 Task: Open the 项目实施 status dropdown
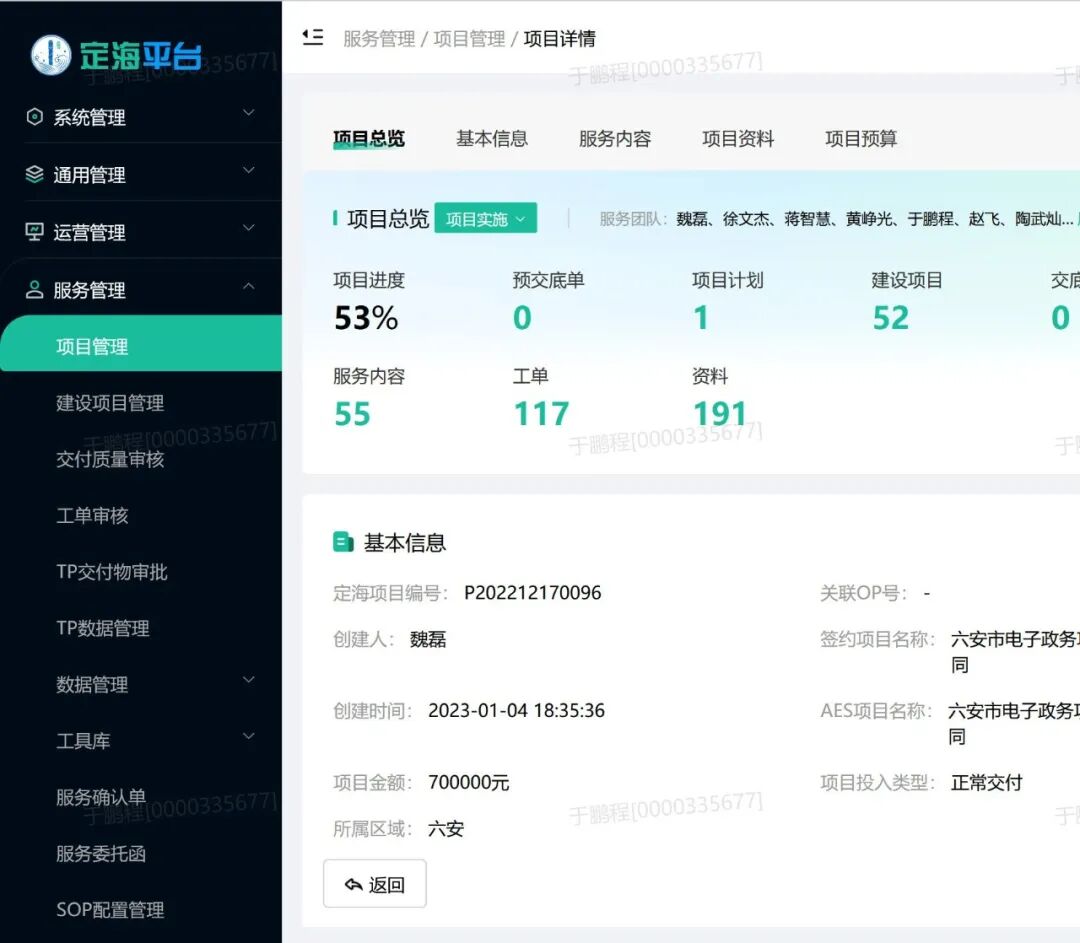point(486,218)
